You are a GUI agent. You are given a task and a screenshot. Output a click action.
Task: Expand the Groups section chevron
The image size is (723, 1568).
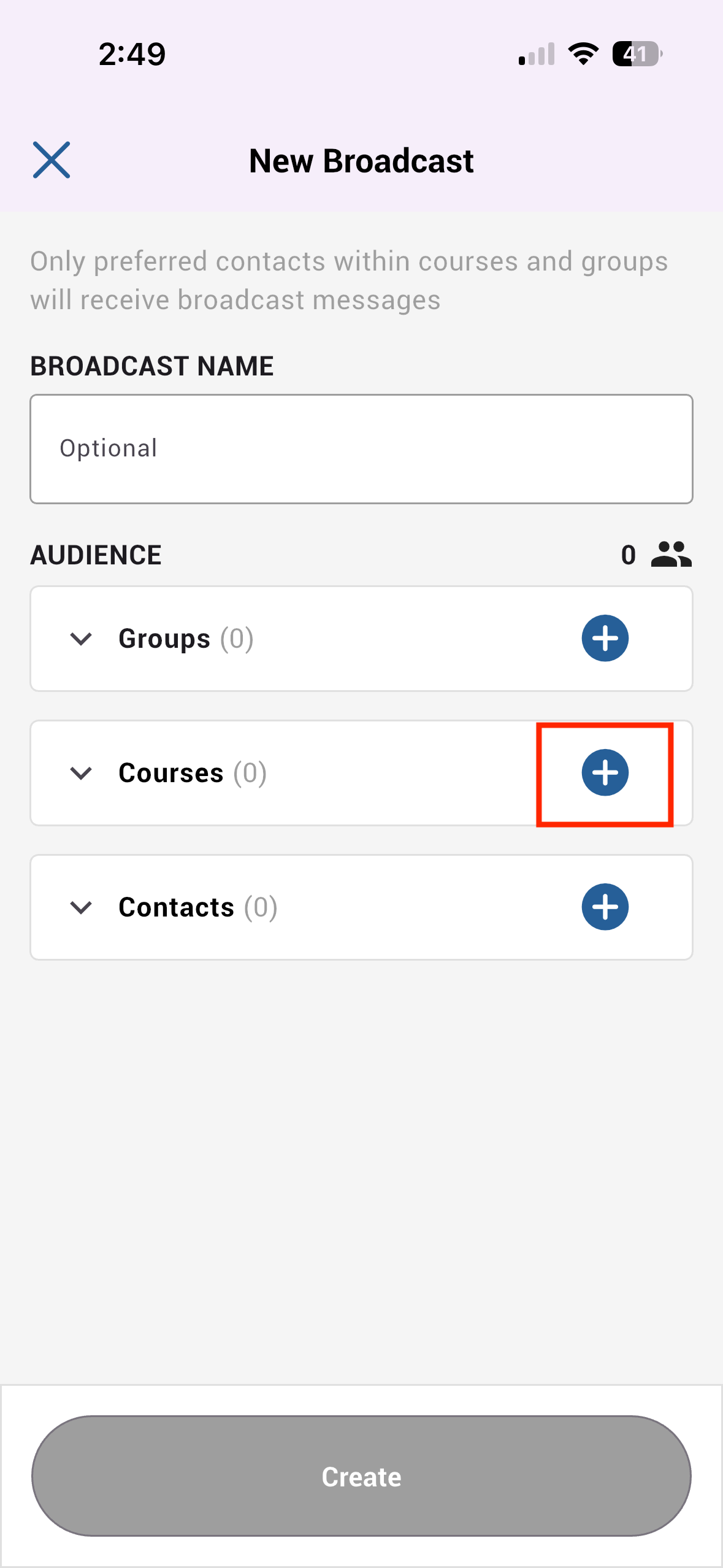pyautogui.click(x=81, y=639)
